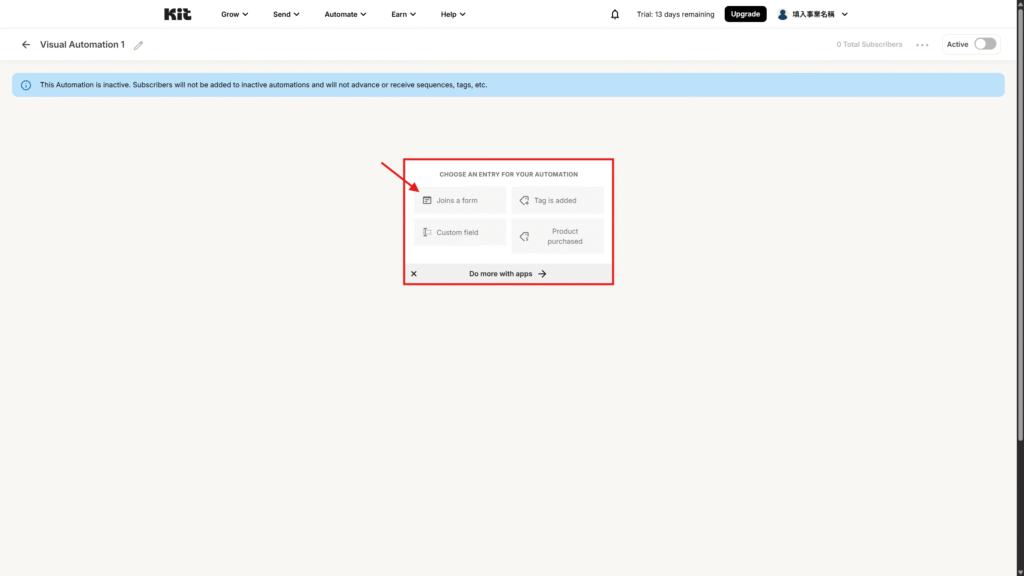The width and height of the screenshot is (1024, 576).
Task: Toggle the automation Active switch
Action: [x=984, y=44]
